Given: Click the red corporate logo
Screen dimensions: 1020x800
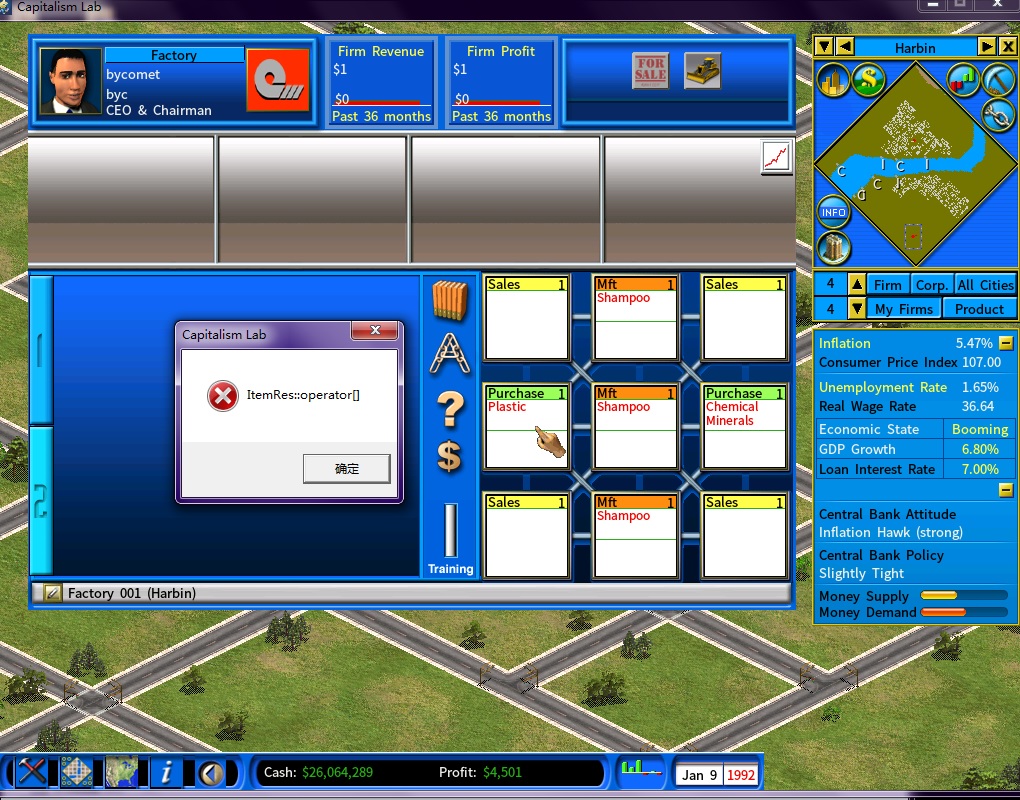Looking at the screenshot, I should pos(278,79).
